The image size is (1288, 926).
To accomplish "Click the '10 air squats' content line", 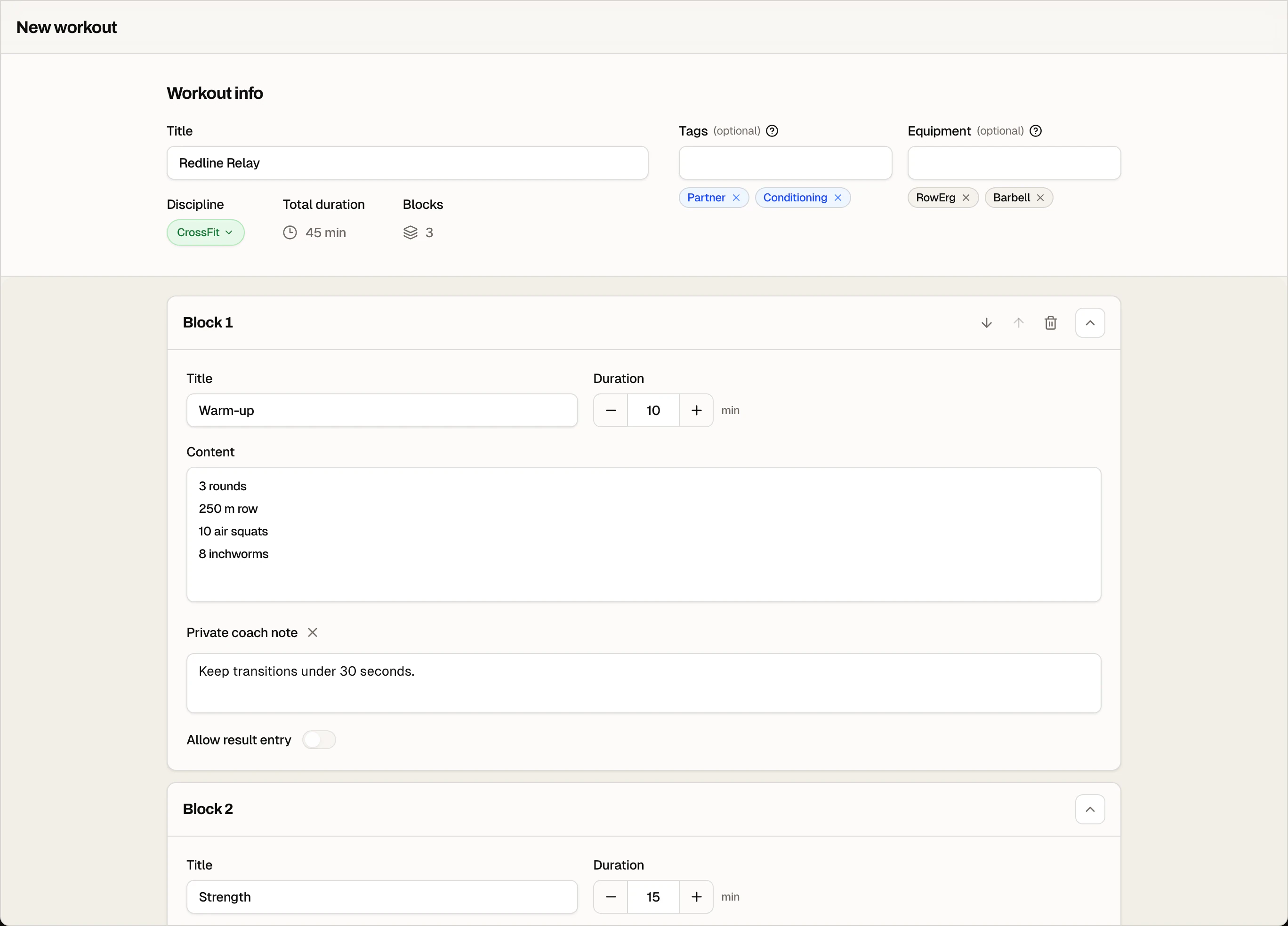I will click(x=233, y=531).
